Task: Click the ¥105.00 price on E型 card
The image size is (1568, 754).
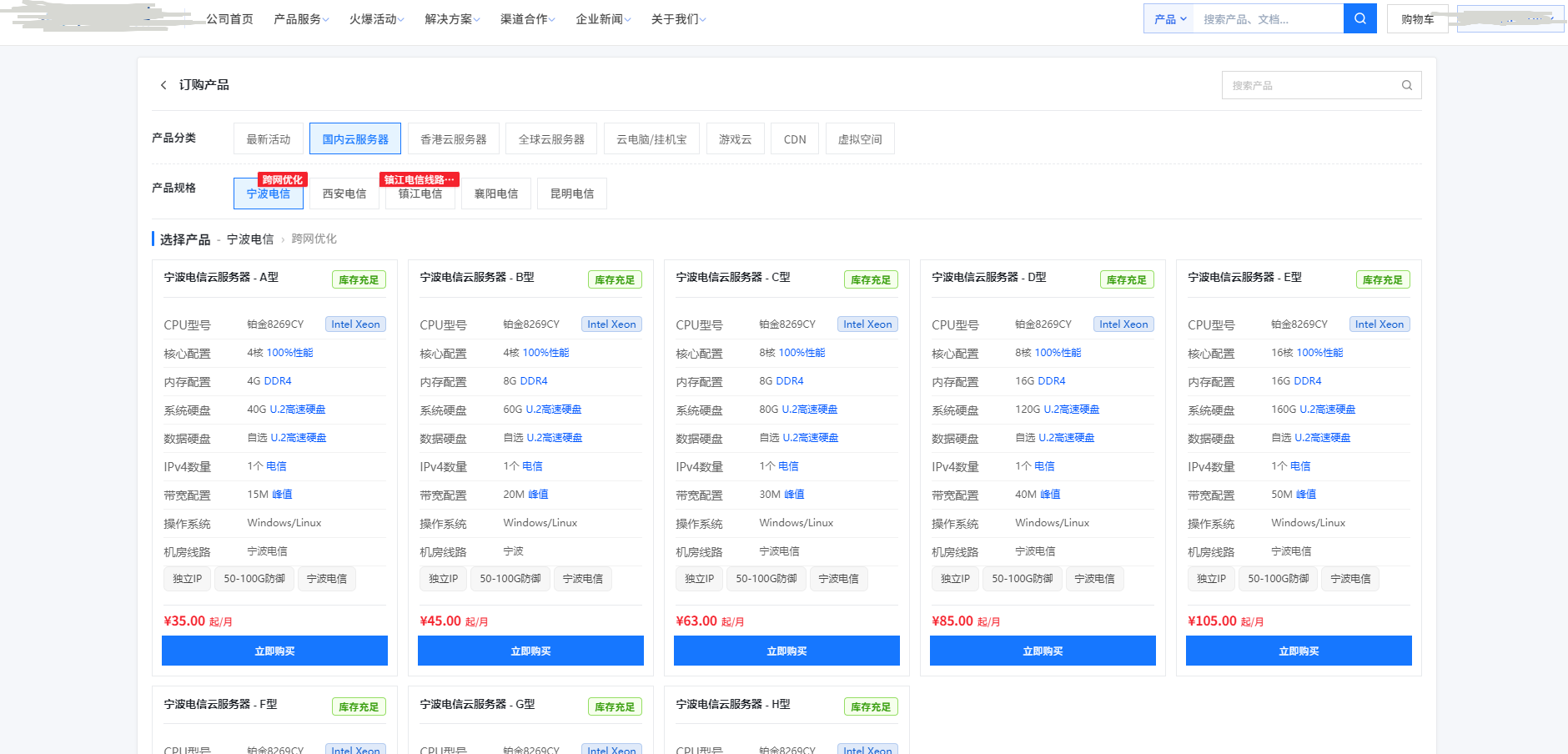Action: point(1212,621)
